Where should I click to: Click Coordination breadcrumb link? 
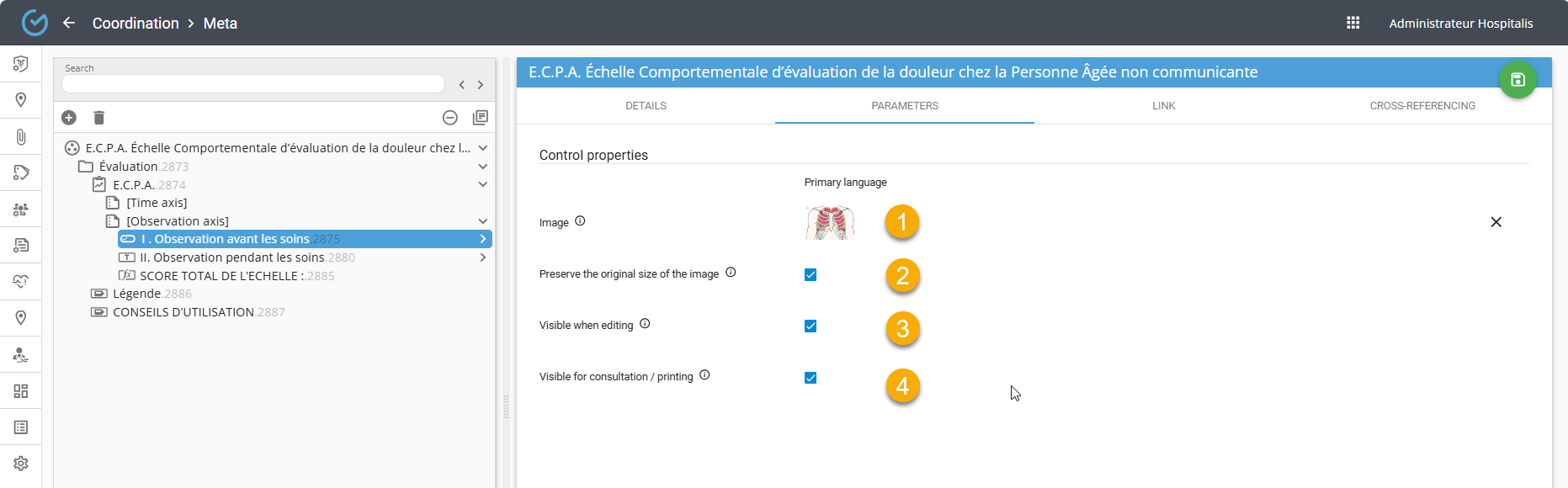point(136,24)
